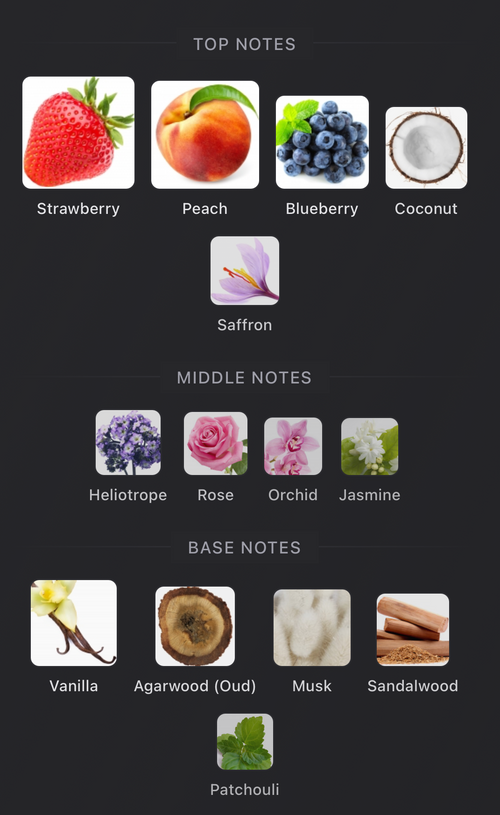
Task: Open the Sandalwood sticks image
Action: click(x=413, y=629)
